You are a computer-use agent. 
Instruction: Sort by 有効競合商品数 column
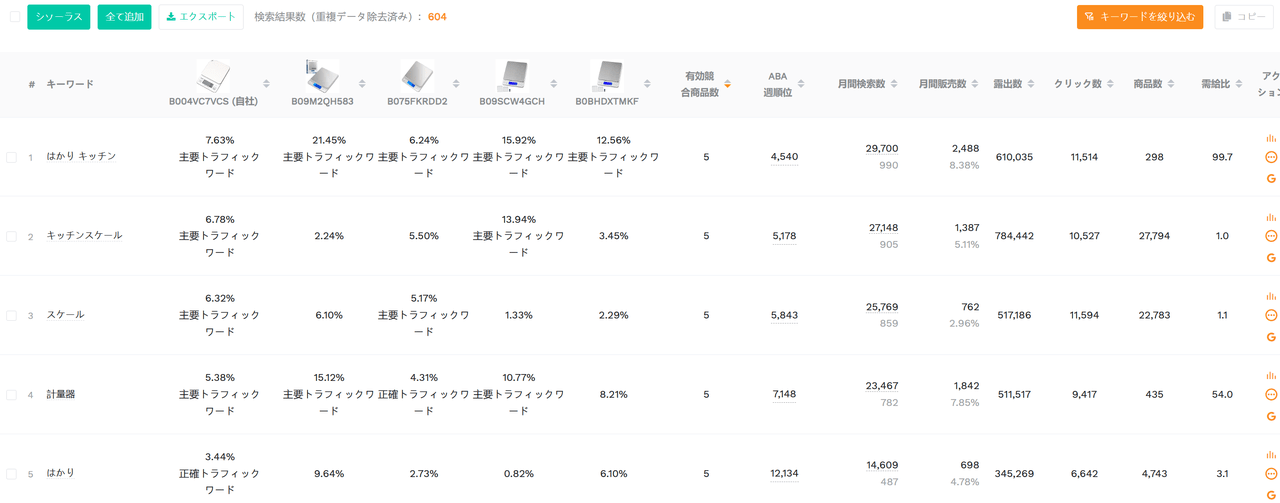pos(728,84)
